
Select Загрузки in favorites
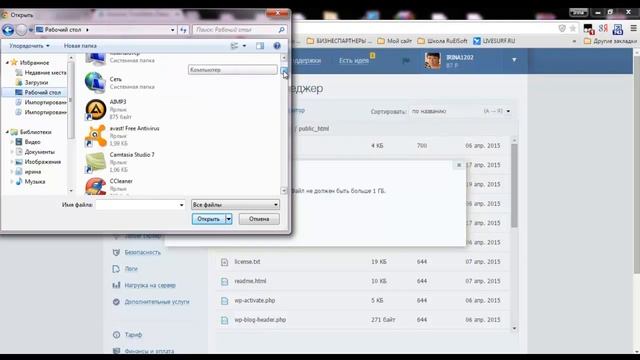tap(32, 82)
